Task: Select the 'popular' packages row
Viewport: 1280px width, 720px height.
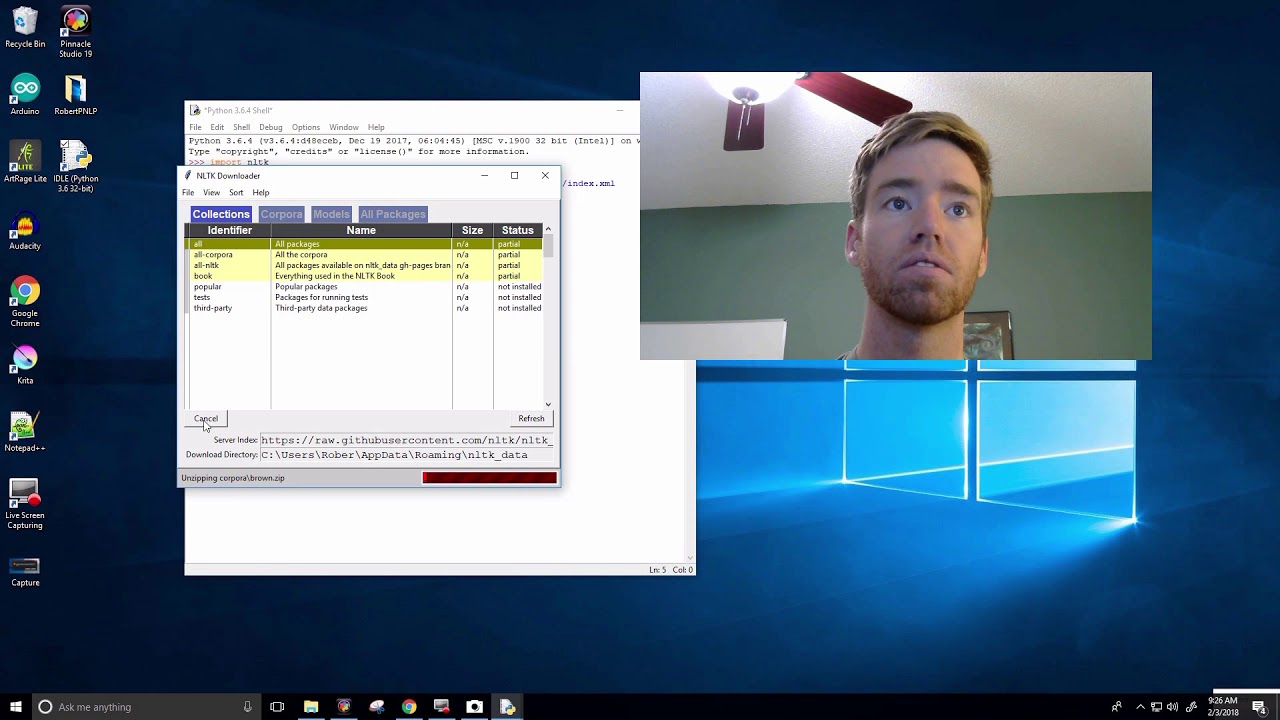Action: [364, 286]
